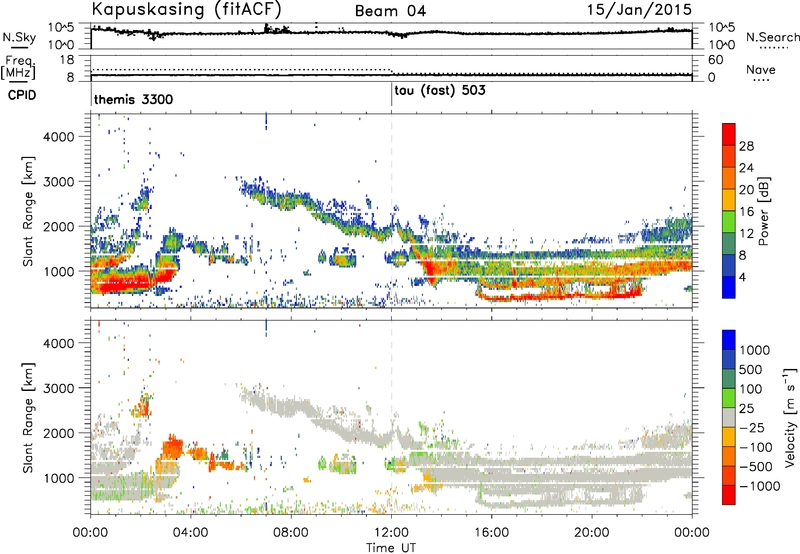
Task: Click the '04:00' time axis label
Action: tap(190, 533)
